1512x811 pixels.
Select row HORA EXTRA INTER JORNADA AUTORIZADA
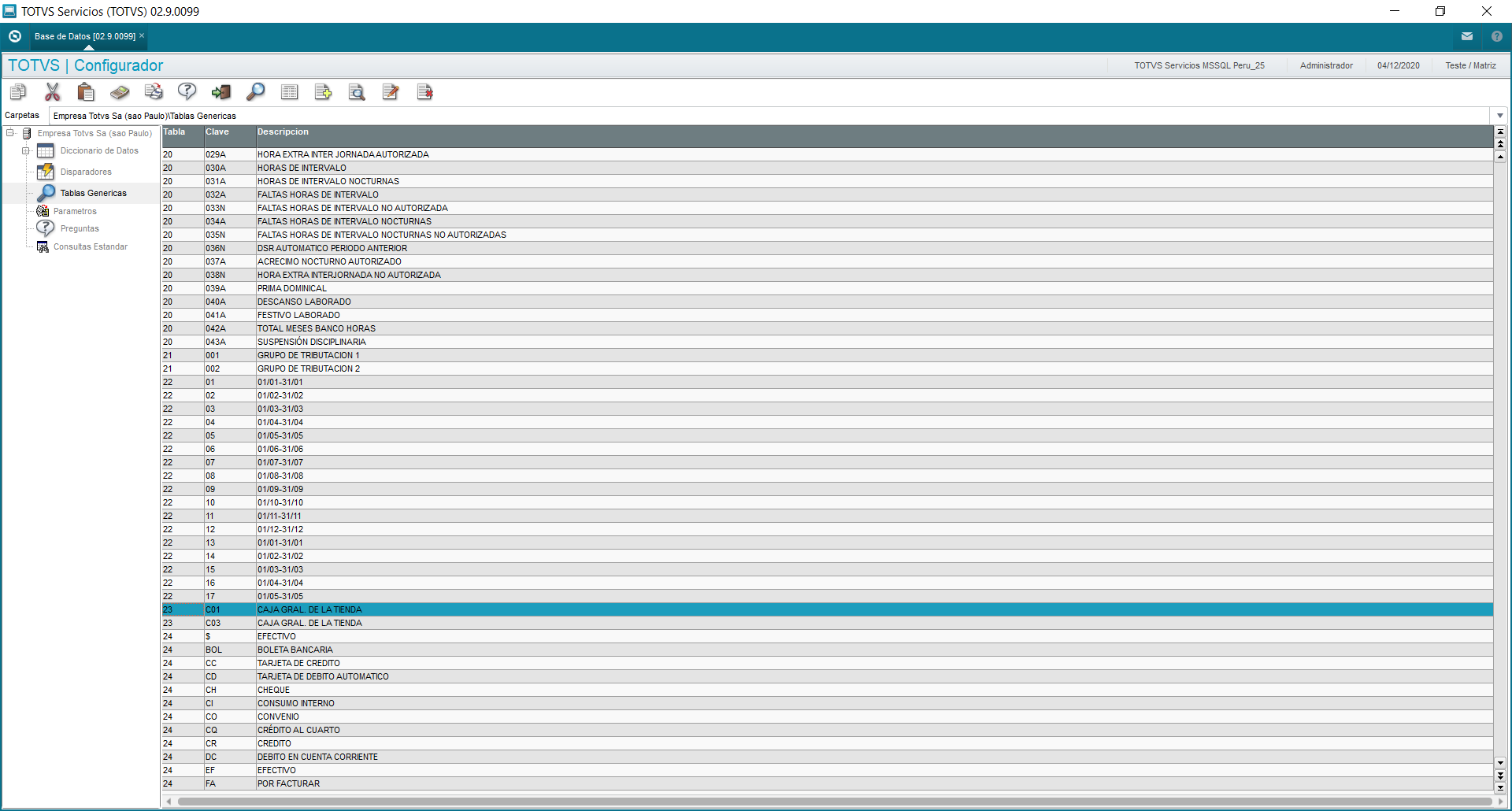(827, 154)
